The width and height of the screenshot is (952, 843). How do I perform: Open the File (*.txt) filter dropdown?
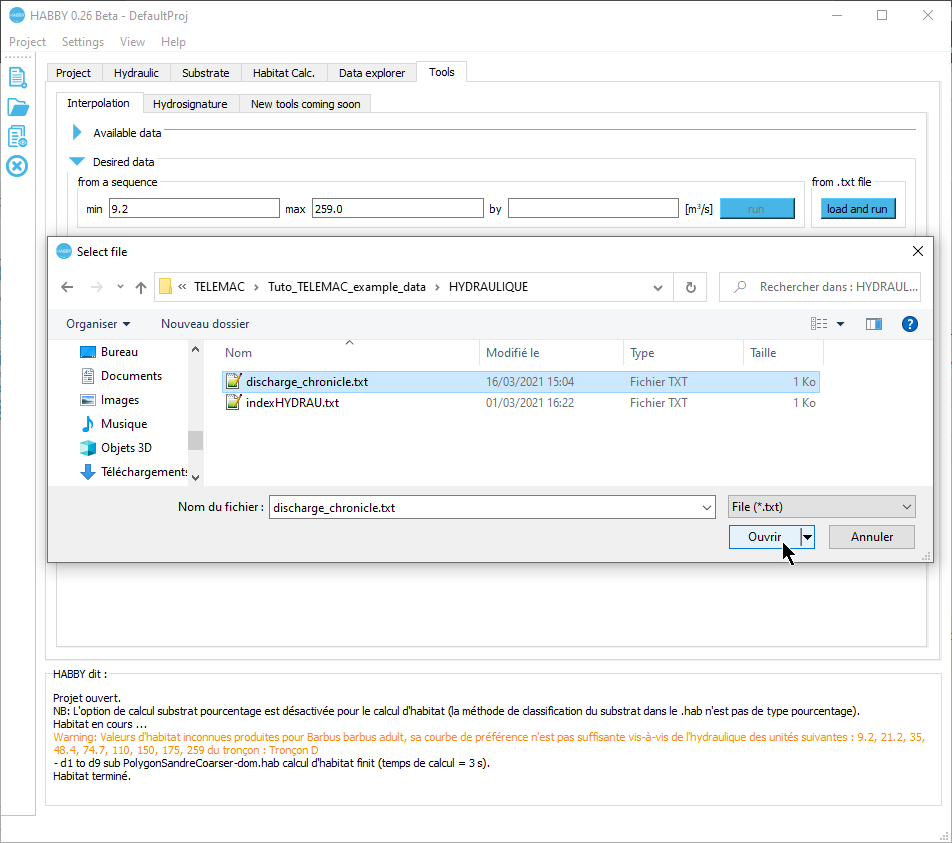coord(821,507)
